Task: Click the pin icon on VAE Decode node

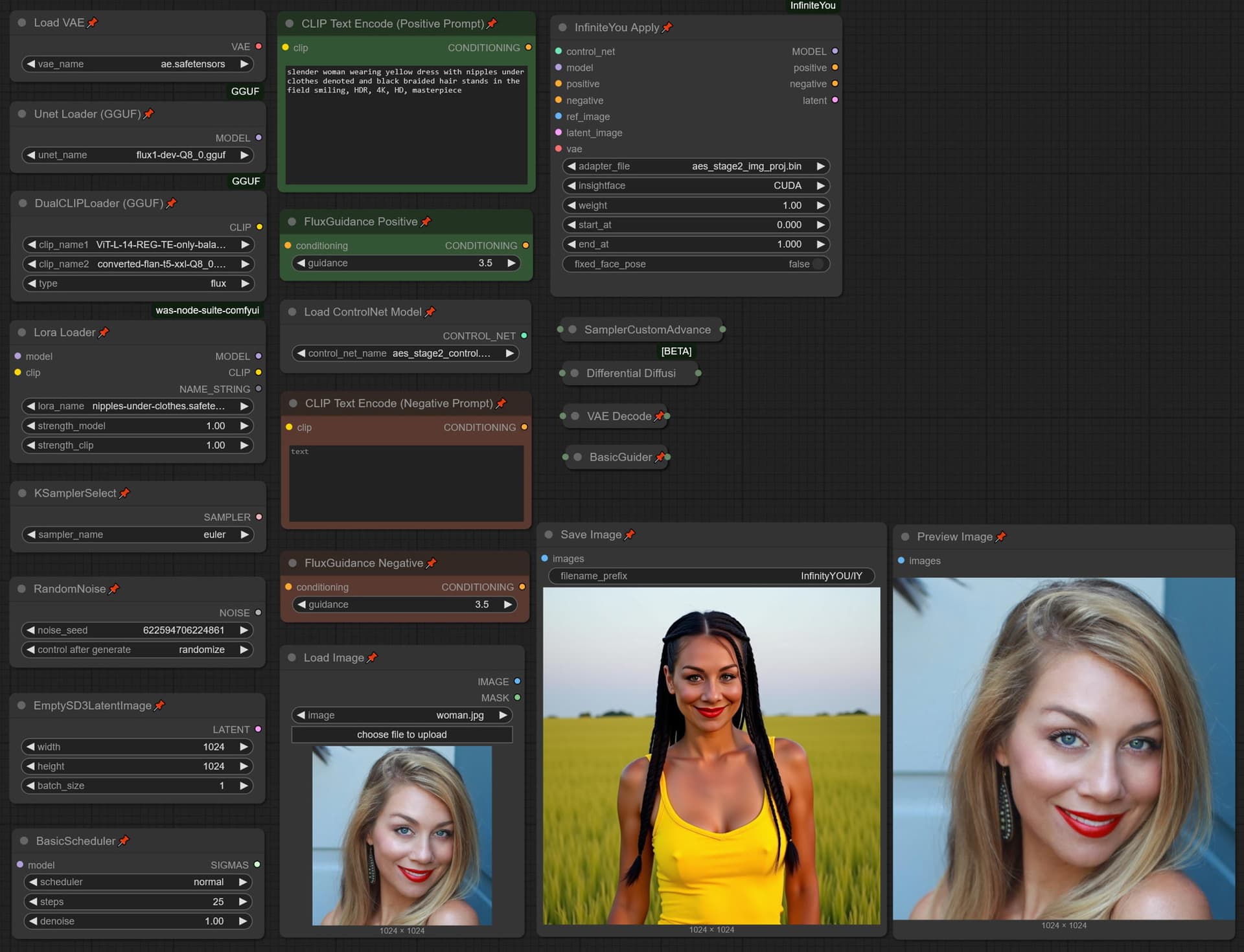Action: pyautogui.click(x=659, y=416)
